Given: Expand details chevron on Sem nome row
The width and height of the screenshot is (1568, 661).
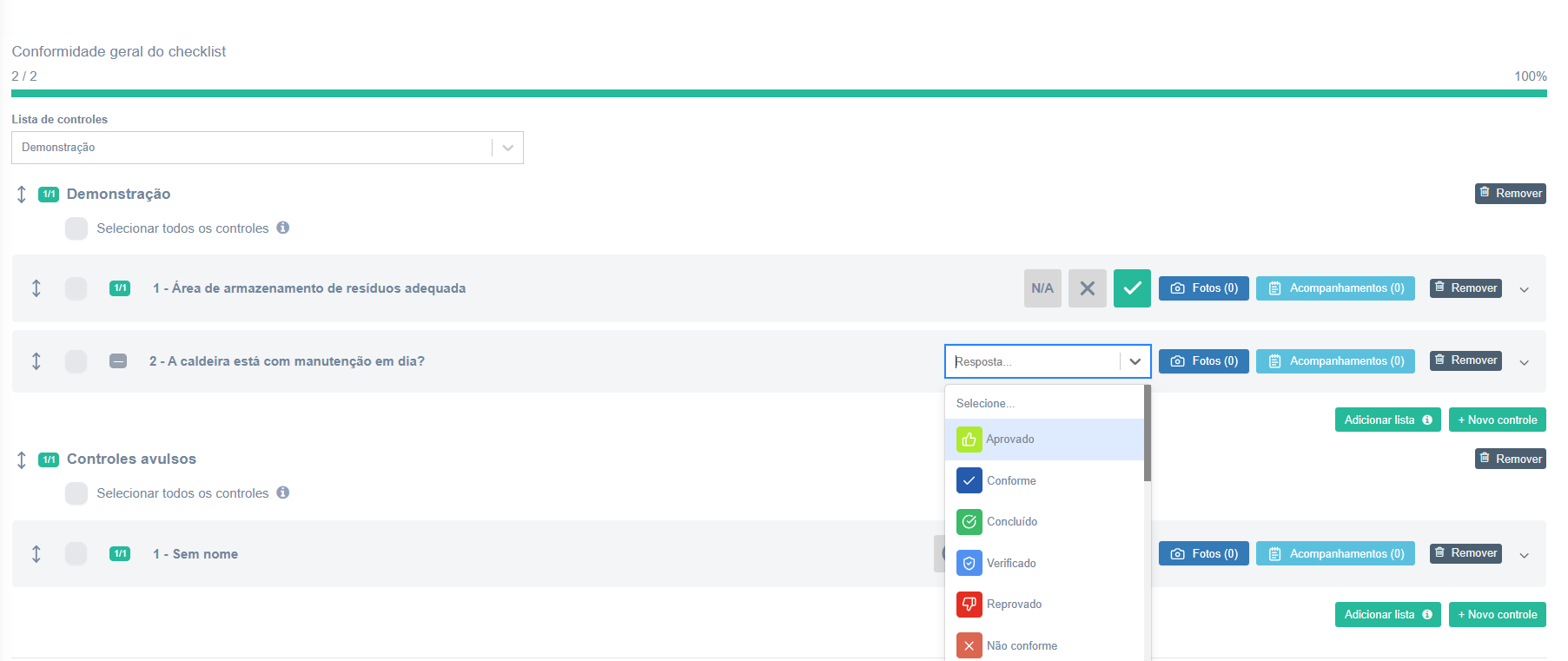Looking at the screenshot, I should (x=1525, y=555).
